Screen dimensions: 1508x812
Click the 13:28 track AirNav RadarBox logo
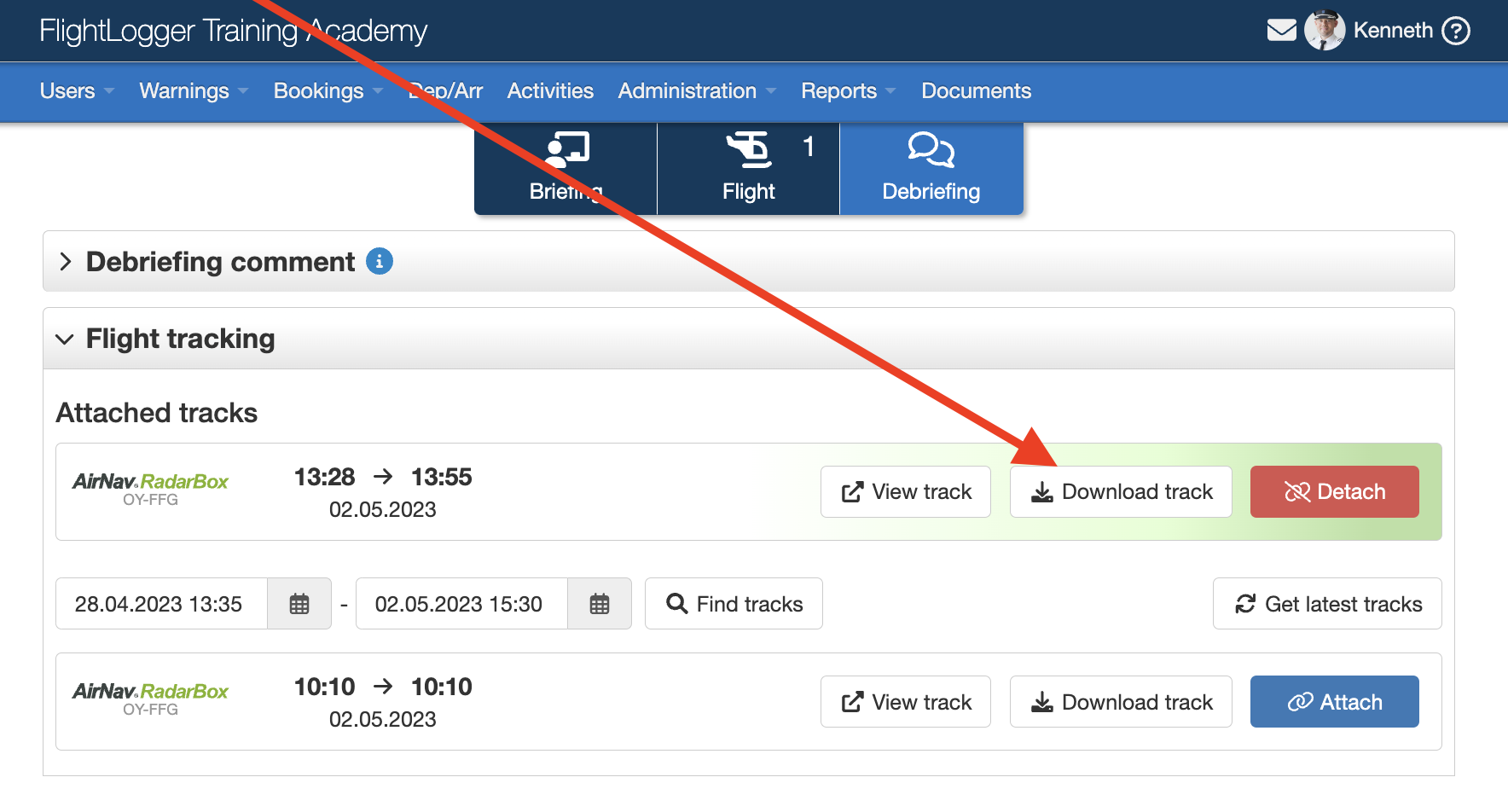click(x=150, y=482)
